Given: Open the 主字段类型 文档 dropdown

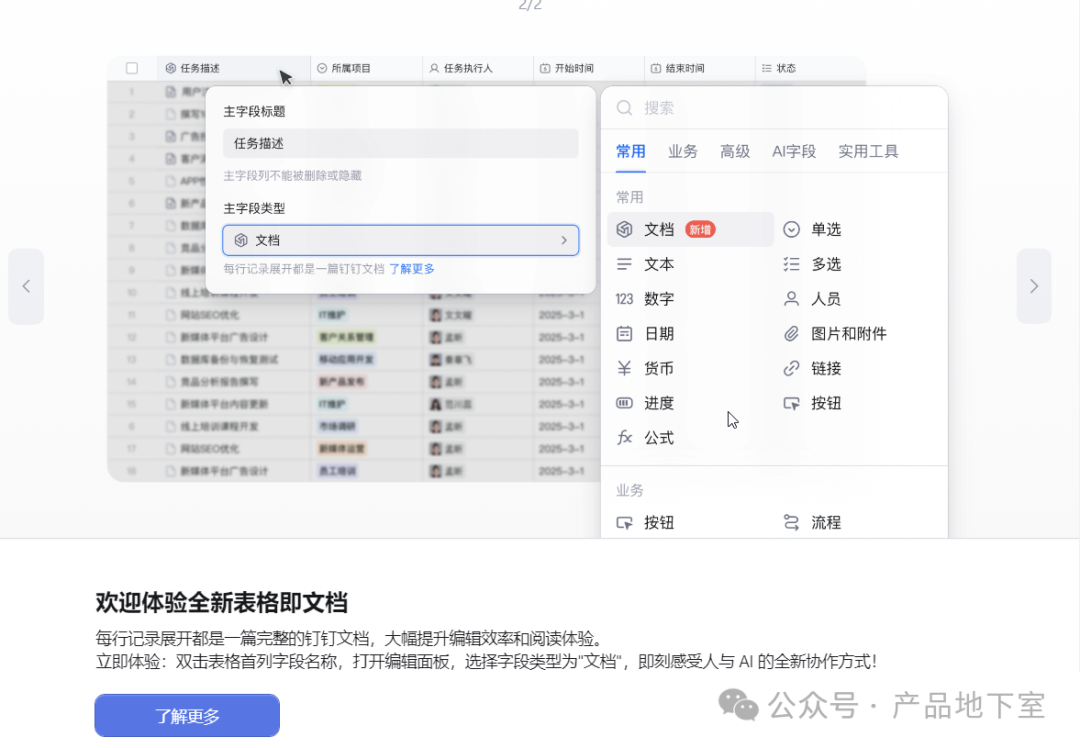Looking at the screenshot, I should click(400, 240).
